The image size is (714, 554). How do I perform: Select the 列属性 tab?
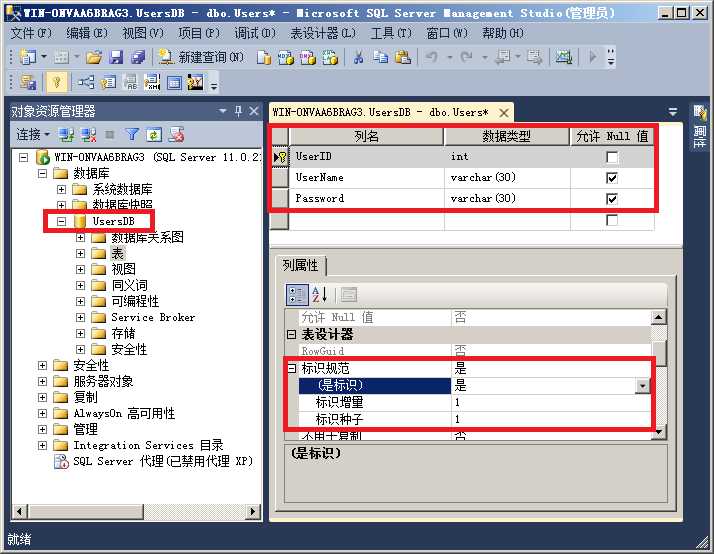click(x=301, y=265)
